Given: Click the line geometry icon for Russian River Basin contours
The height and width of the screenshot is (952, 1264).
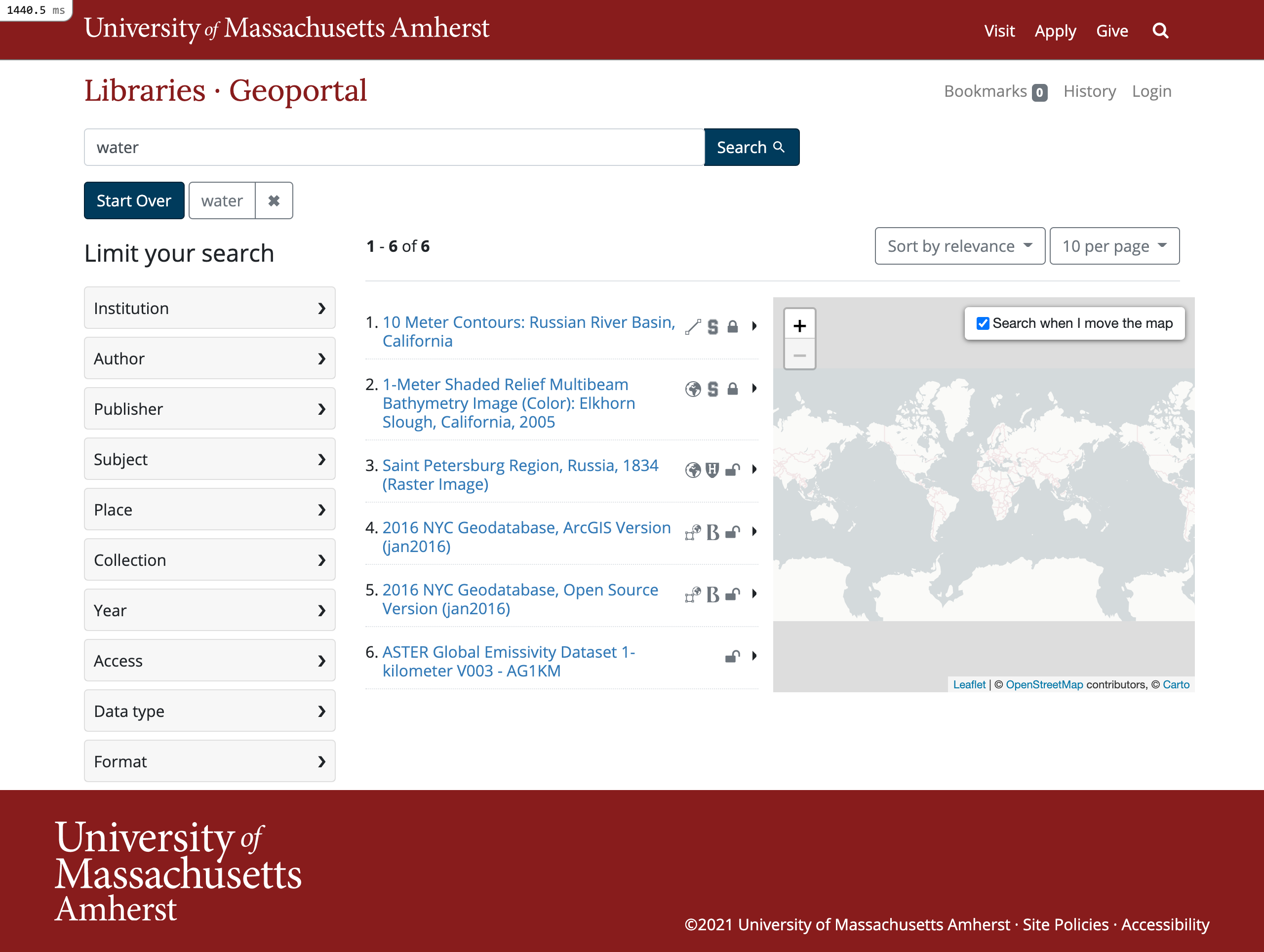Looking at the screenshot, I should click(x=693, y=326).
